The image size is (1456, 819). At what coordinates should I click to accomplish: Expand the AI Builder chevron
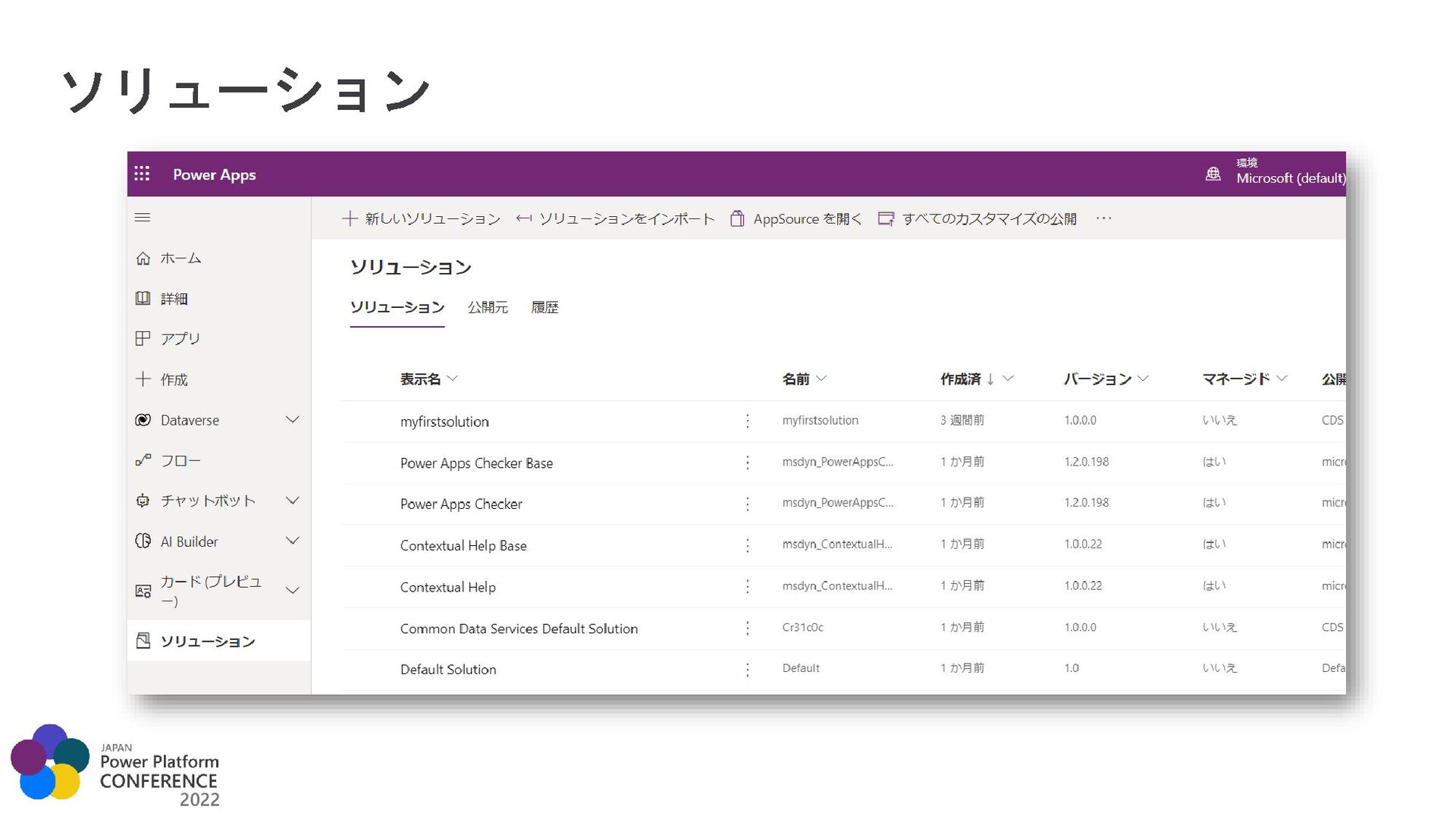pyautogui.click(x=292, y=541)
